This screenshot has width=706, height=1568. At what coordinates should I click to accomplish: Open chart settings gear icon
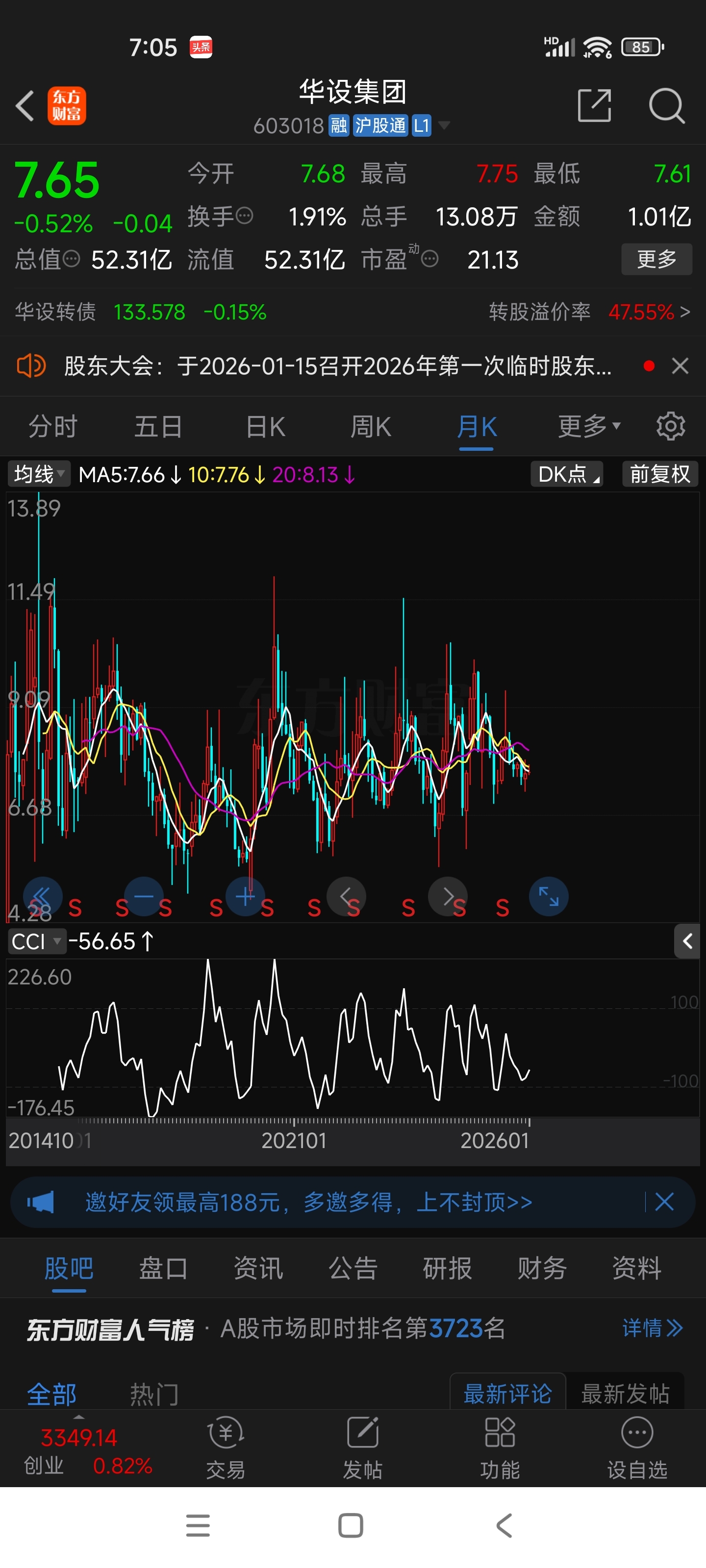point(671,426)
